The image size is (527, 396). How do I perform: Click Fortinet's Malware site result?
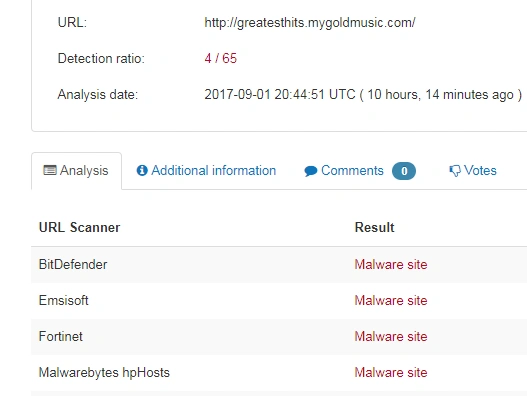[391, 336]
